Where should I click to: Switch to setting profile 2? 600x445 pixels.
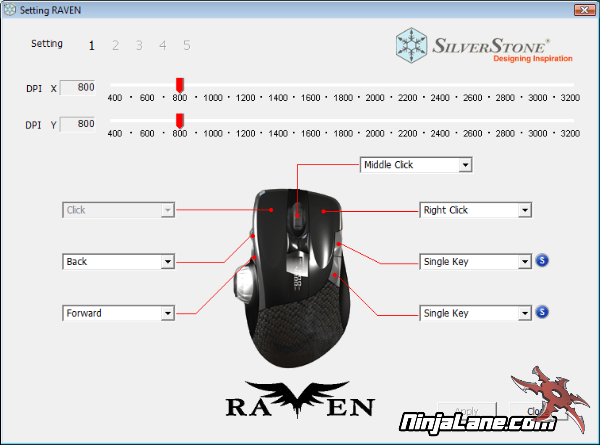[115, 46]
